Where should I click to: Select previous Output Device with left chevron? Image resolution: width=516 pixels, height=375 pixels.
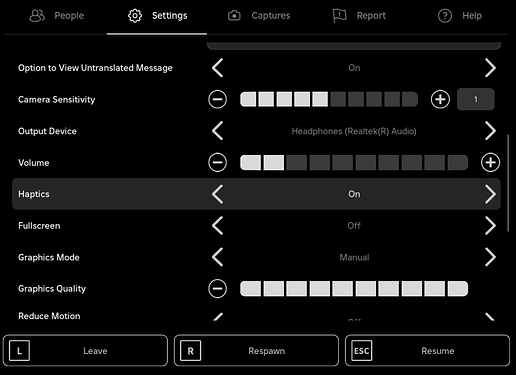(x=218, y=131)
